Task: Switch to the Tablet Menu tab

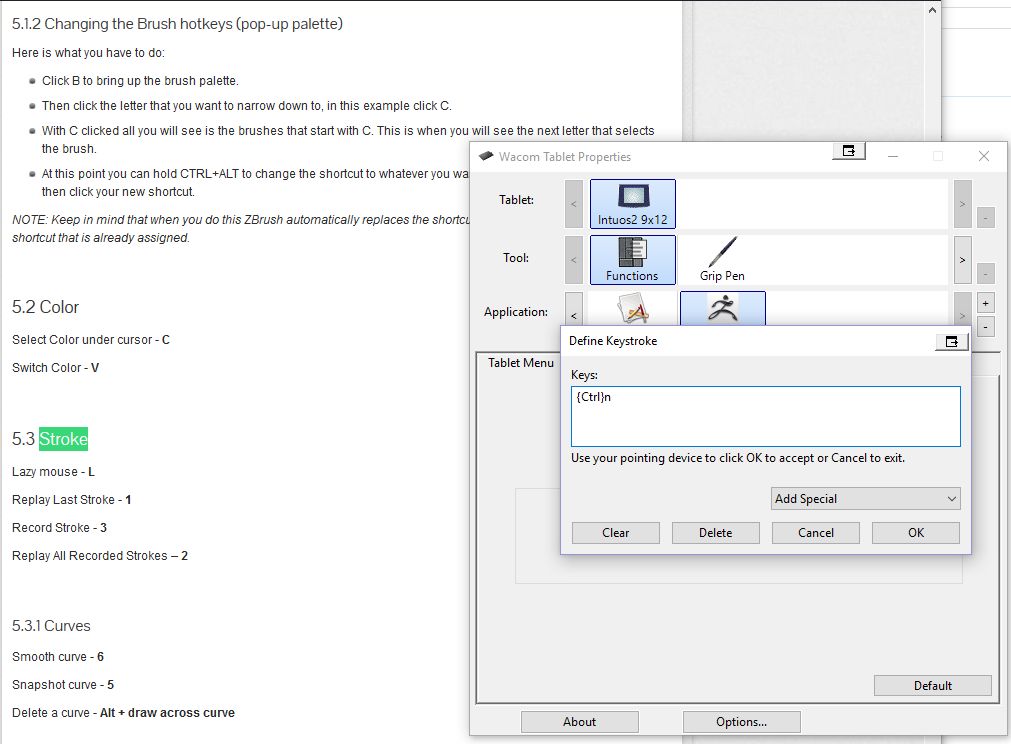Action: tap(520, 363)
